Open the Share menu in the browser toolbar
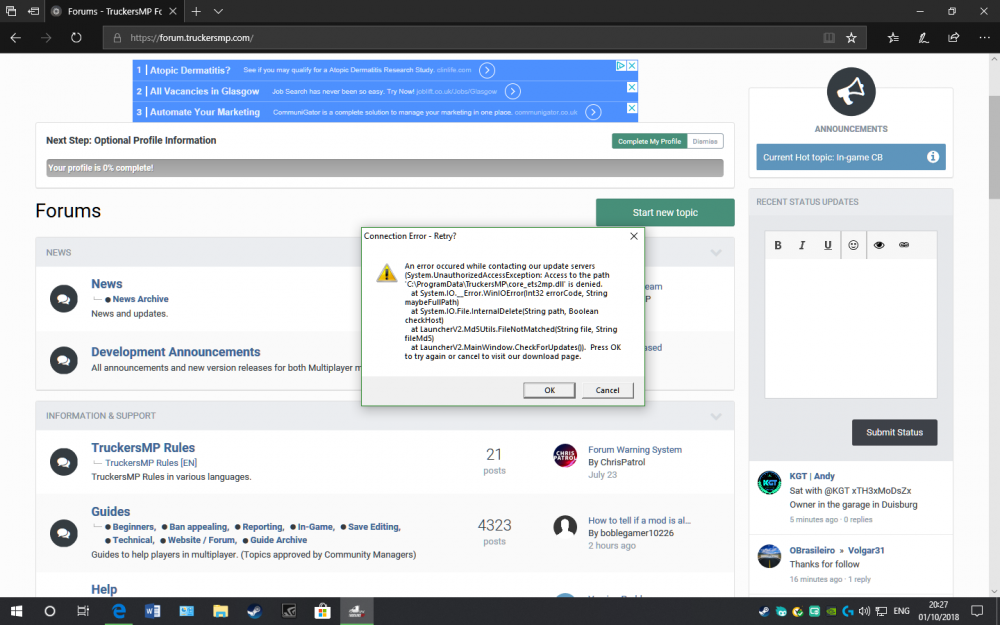1000x625 pixels. tap(953, 38)
